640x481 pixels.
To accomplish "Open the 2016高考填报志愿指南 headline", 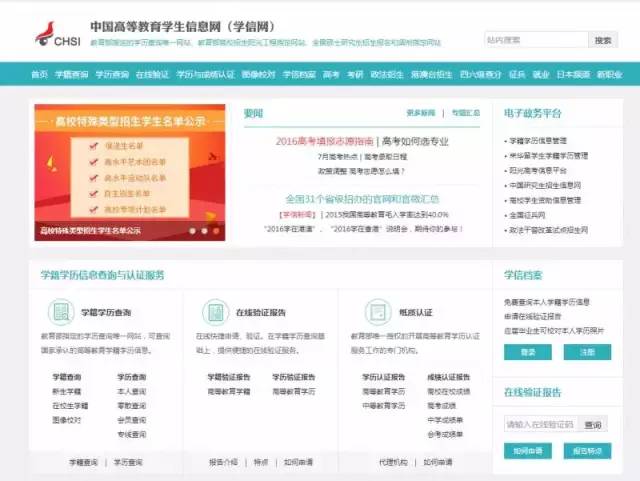I will [324, 141].
